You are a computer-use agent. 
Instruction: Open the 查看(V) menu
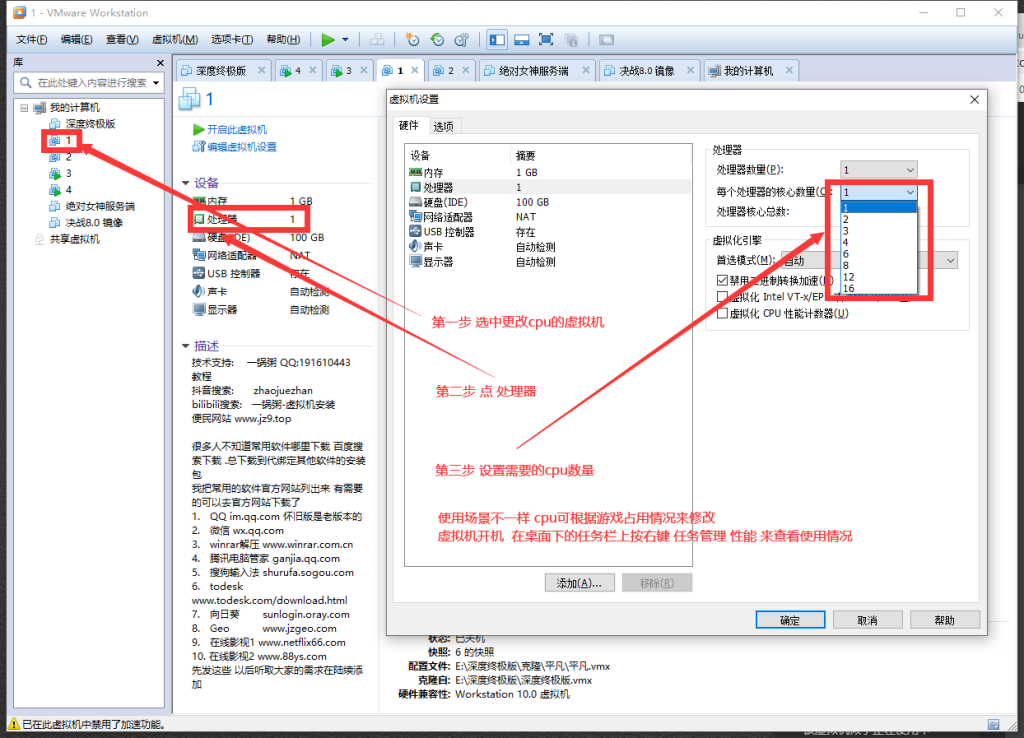[122, 40]
